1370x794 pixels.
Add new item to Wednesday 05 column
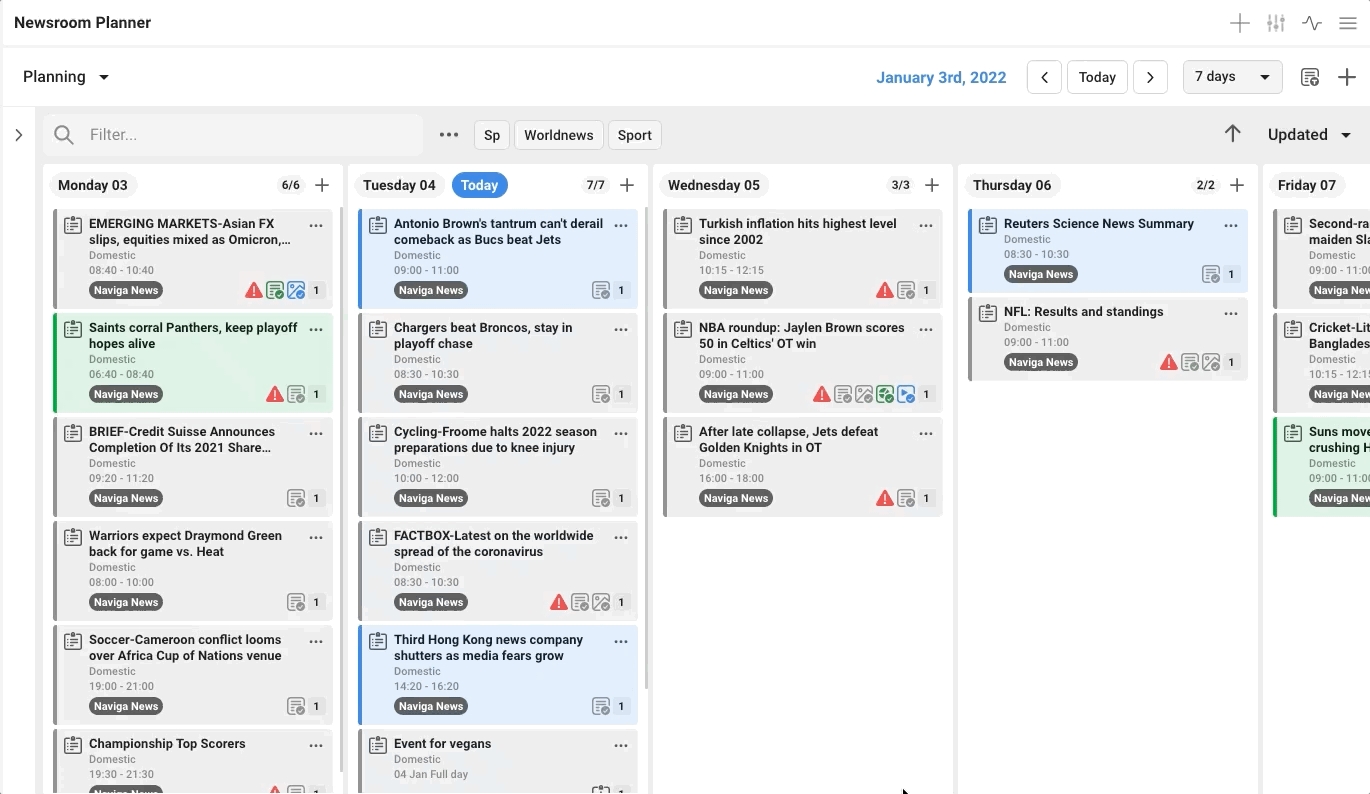932,185
